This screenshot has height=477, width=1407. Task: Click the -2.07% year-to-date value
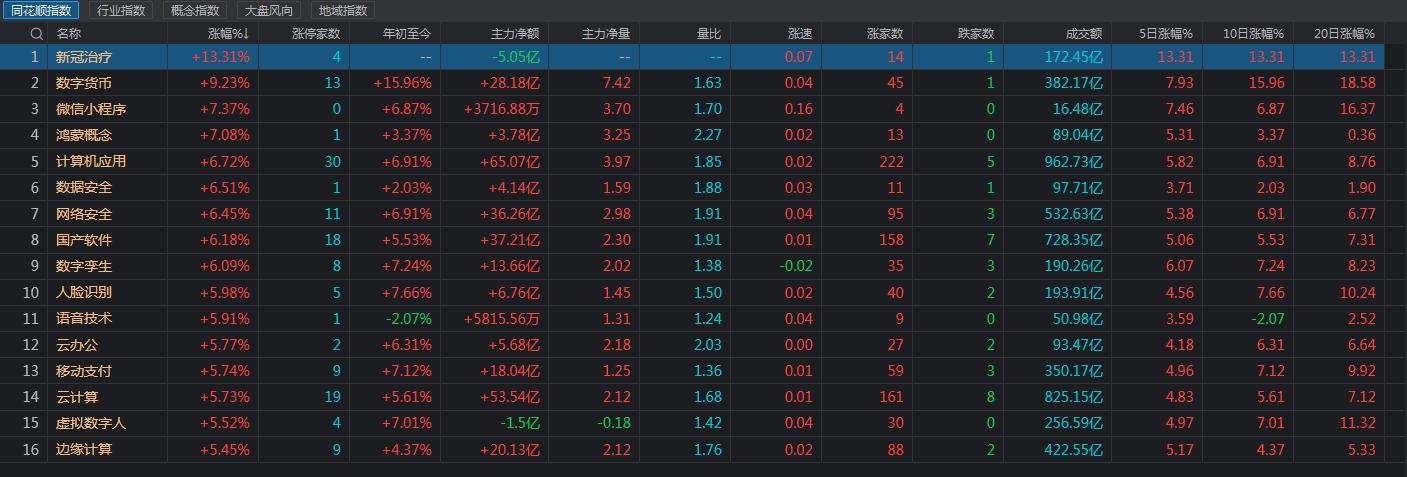[x=408, y=318]
